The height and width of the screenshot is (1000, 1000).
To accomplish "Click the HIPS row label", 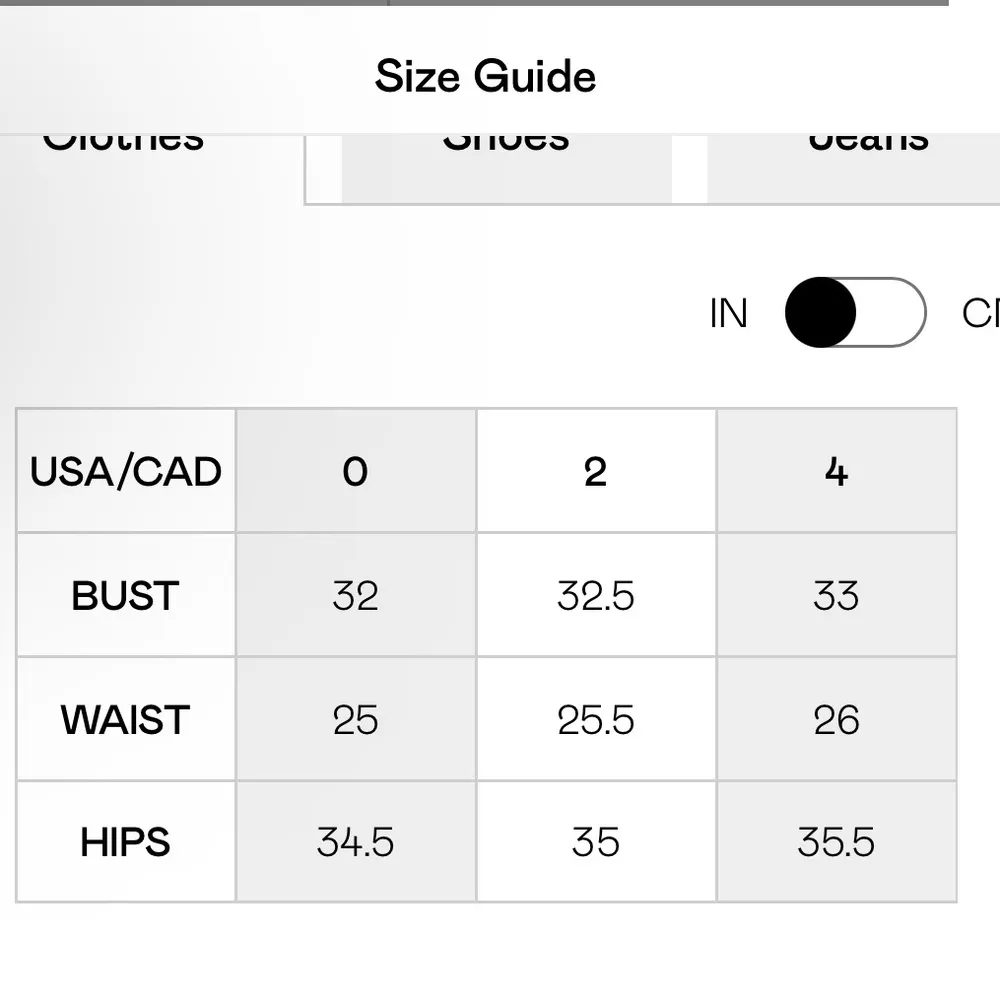I will point(126,843).
